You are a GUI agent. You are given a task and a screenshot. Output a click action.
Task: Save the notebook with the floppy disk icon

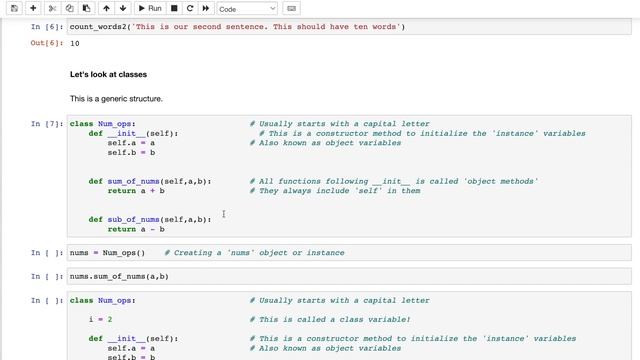(x=14, y=8)
